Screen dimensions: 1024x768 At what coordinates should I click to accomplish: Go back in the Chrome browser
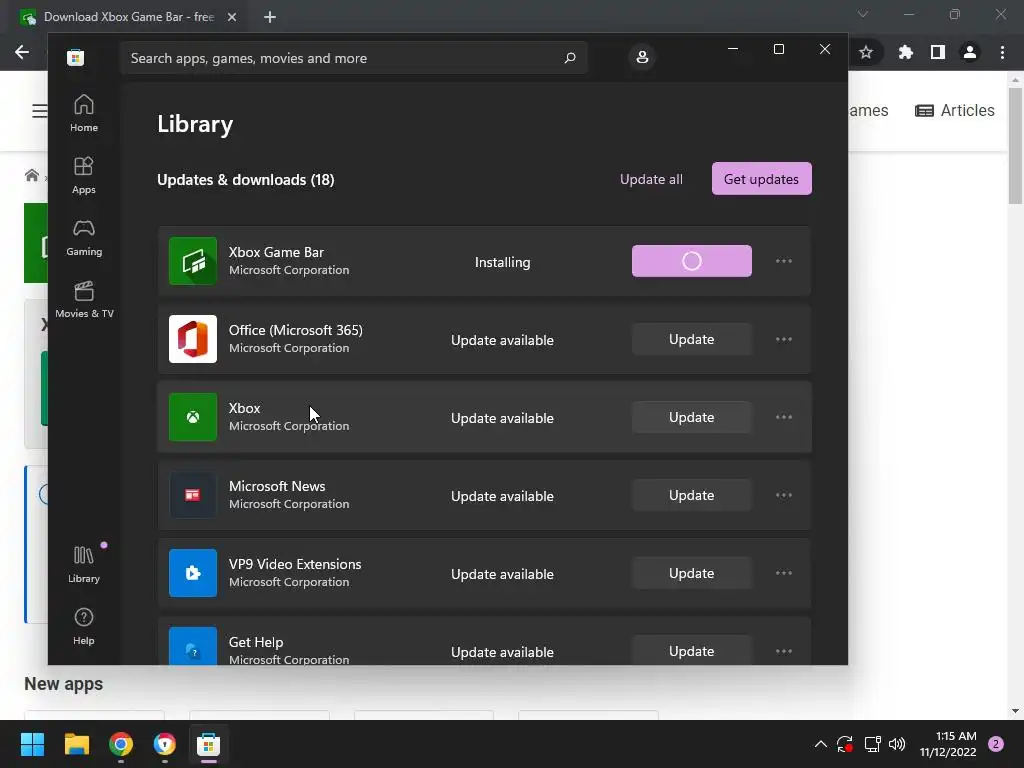click(x=22, y=52)
